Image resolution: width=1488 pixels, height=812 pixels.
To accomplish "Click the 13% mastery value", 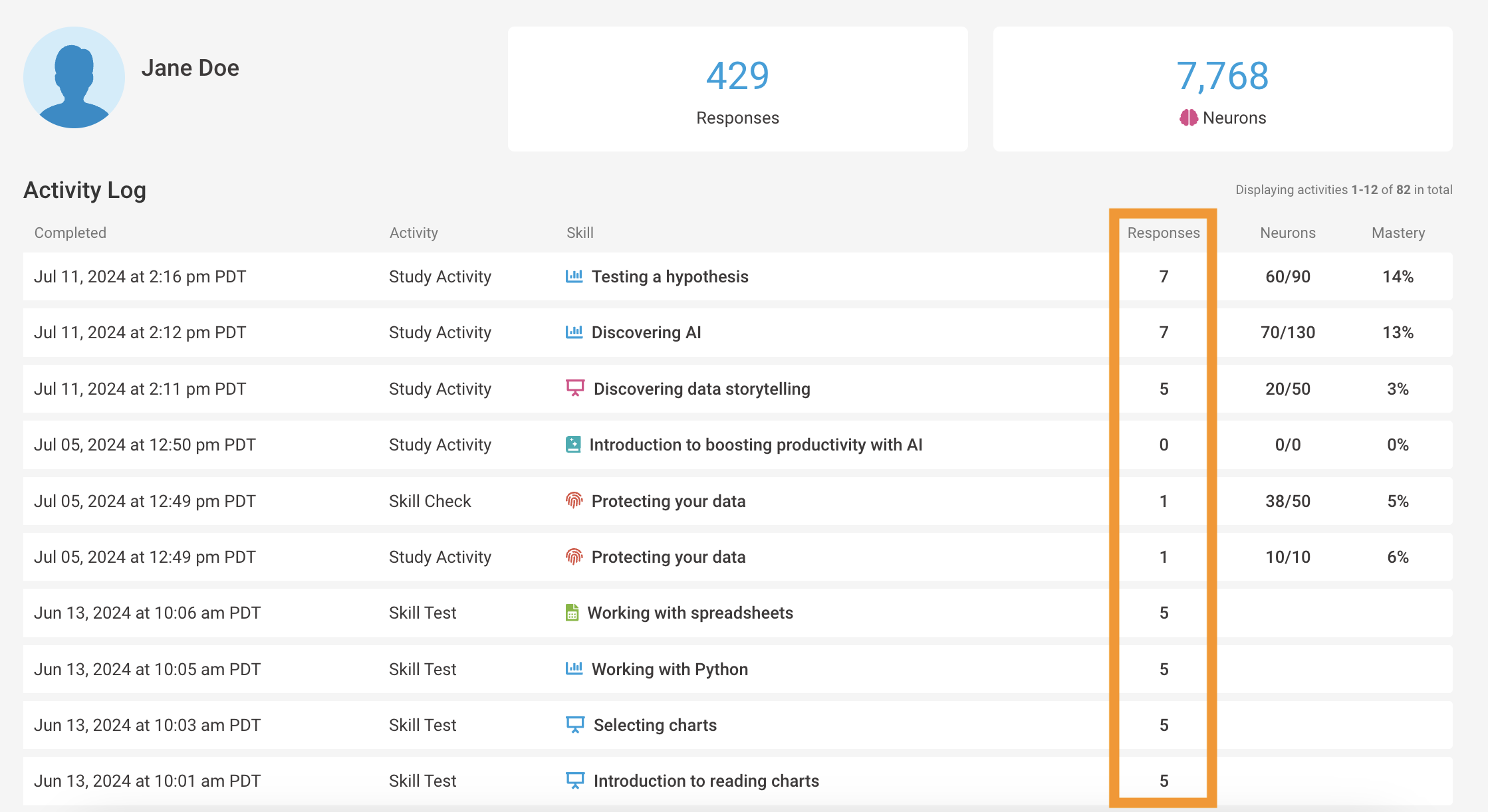I will coord(1398,332).
